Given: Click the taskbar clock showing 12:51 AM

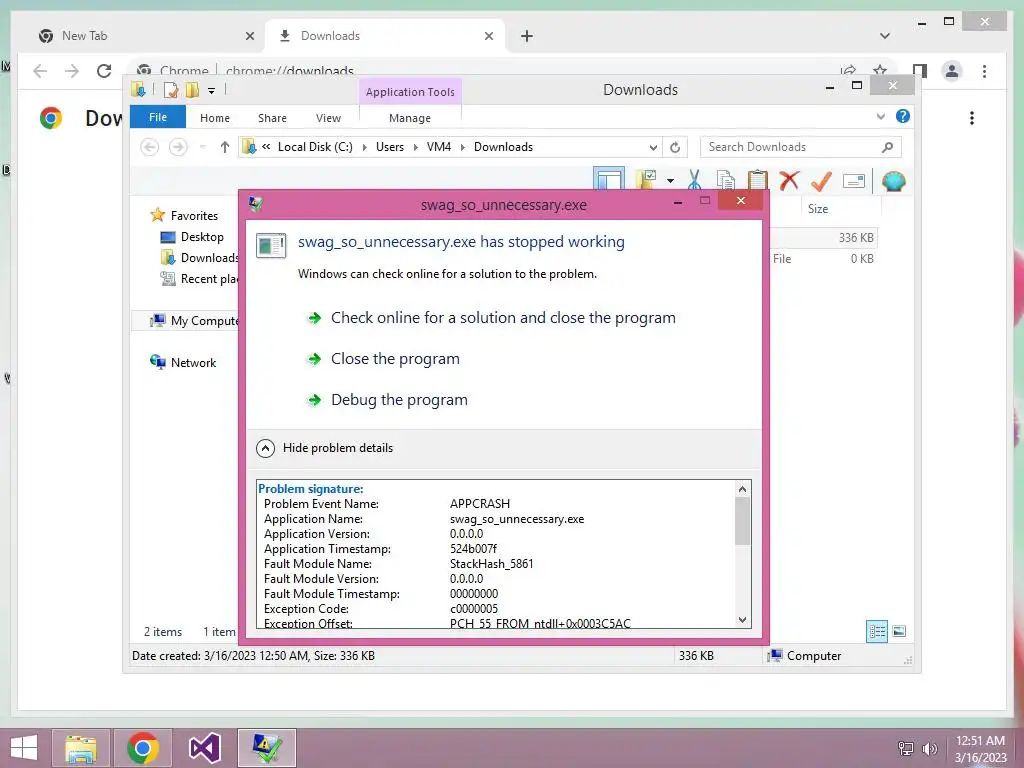Looking at the screenshot, I should point(980,748).
